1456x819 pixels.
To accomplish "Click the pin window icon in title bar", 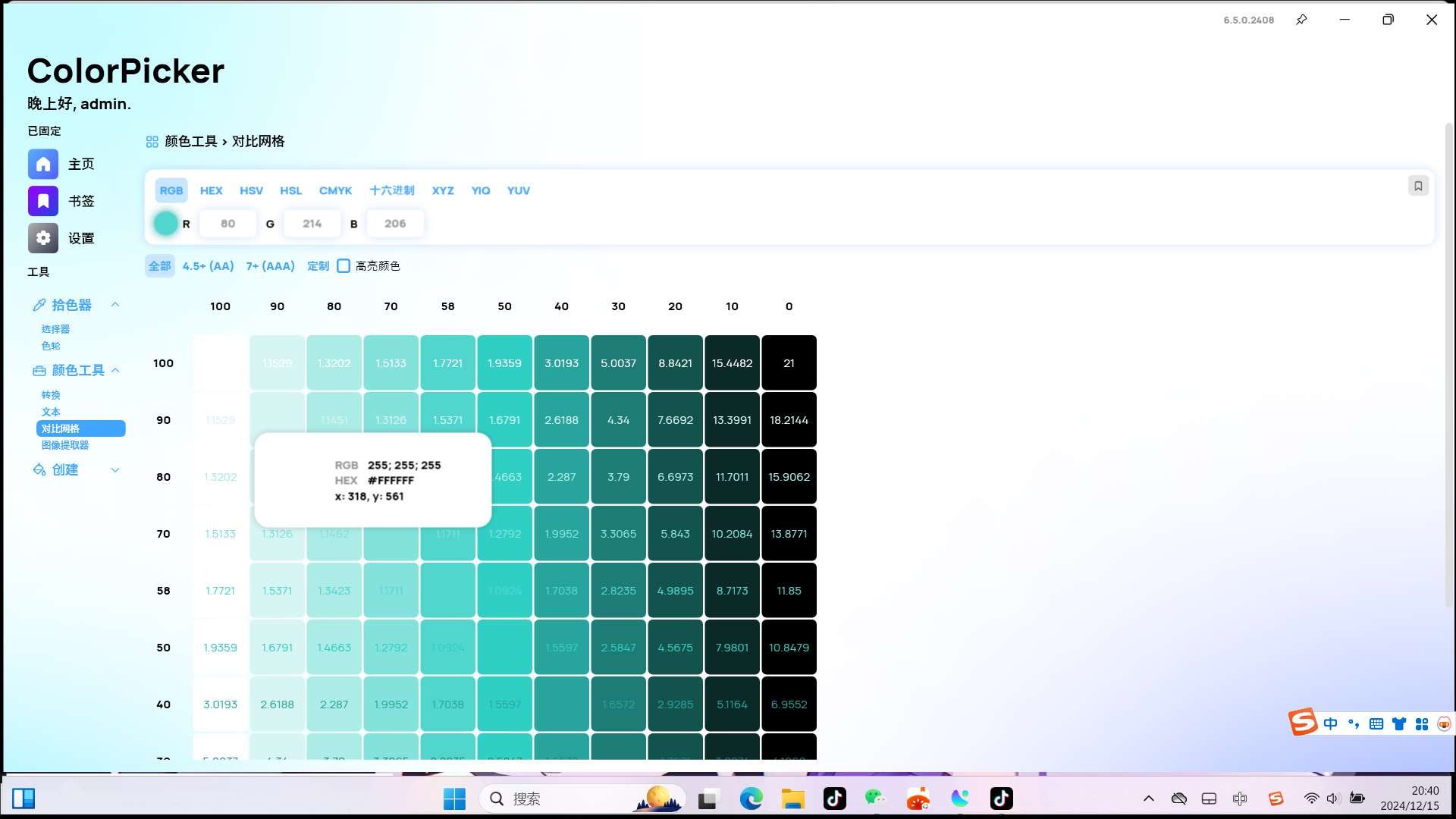I will click(x=1301, y=20).
